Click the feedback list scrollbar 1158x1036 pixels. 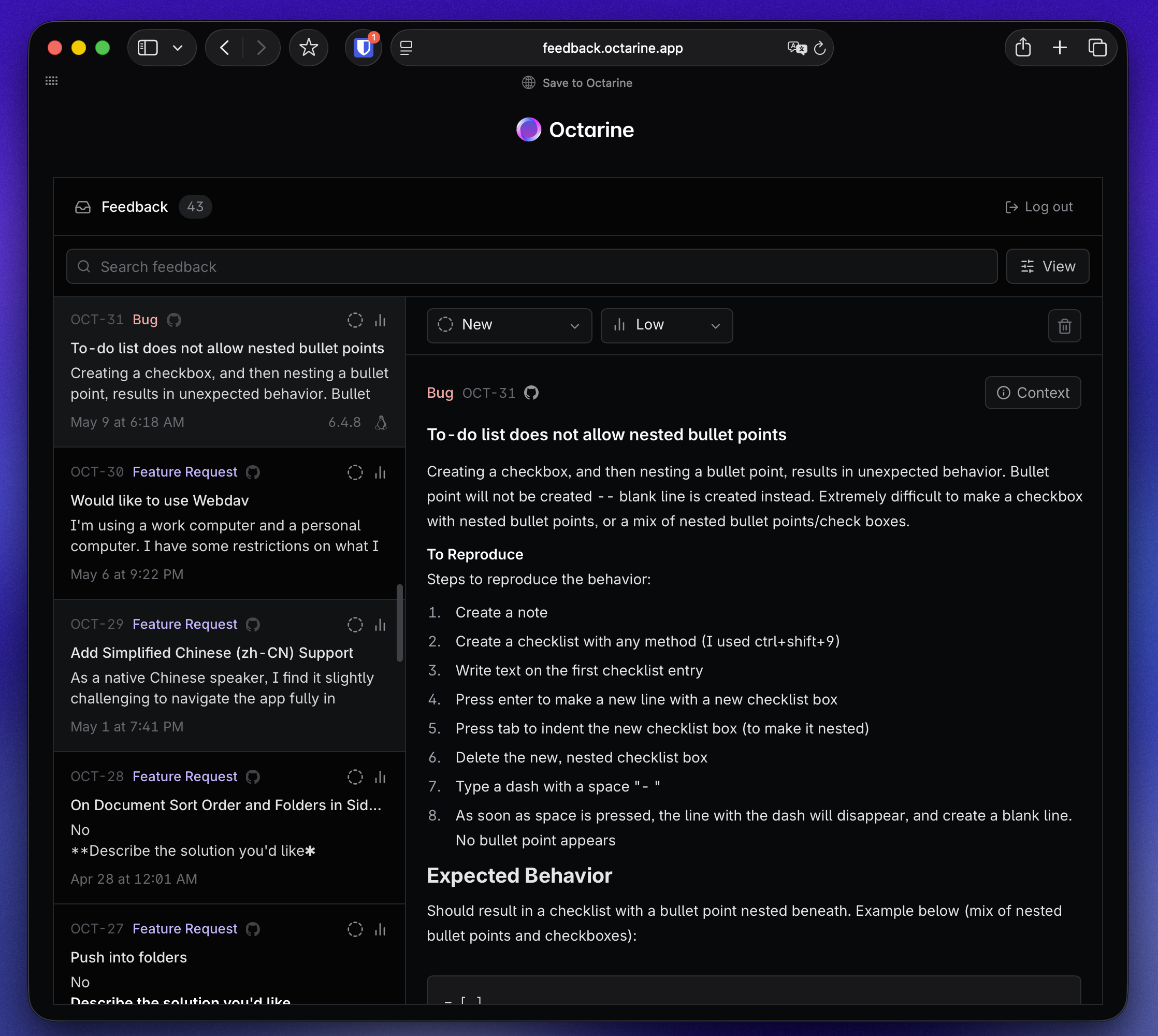tap(399, 623)
